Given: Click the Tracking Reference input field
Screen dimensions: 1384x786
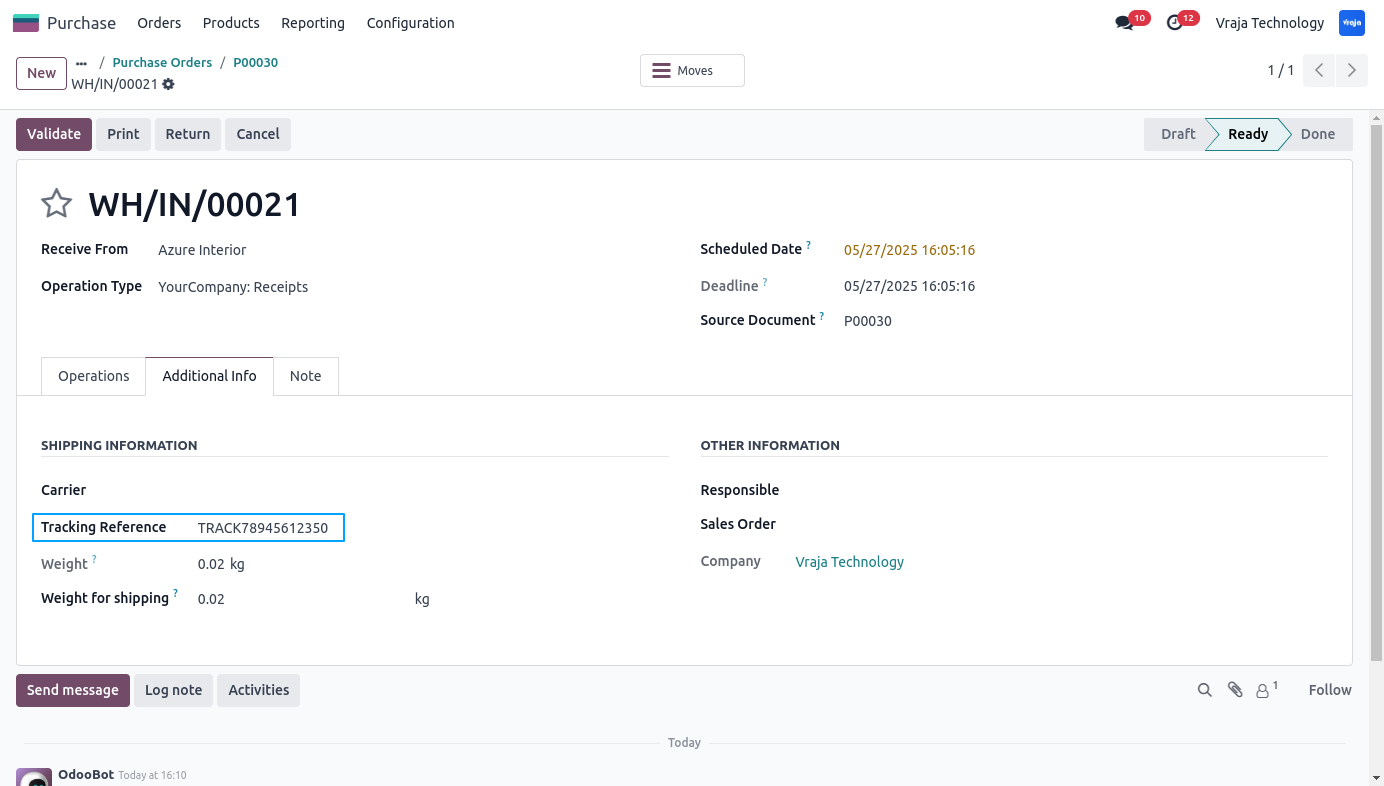Looking at the screenshot, I should (x=268, y=528).
